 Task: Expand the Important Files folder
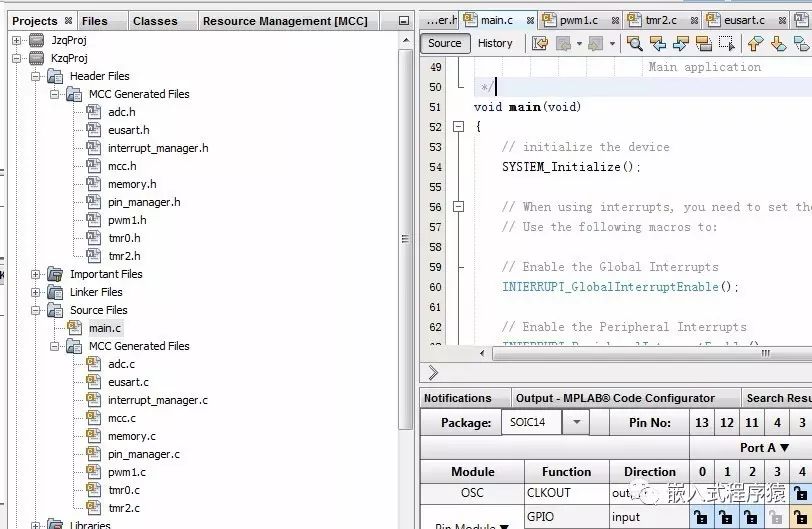click(x=35, y=274)
